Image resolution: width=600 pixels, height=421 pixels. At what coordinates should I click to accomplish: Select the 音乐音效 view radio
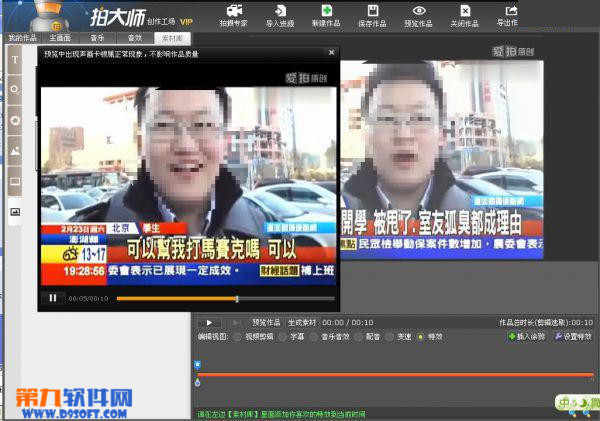pos(313,337)
